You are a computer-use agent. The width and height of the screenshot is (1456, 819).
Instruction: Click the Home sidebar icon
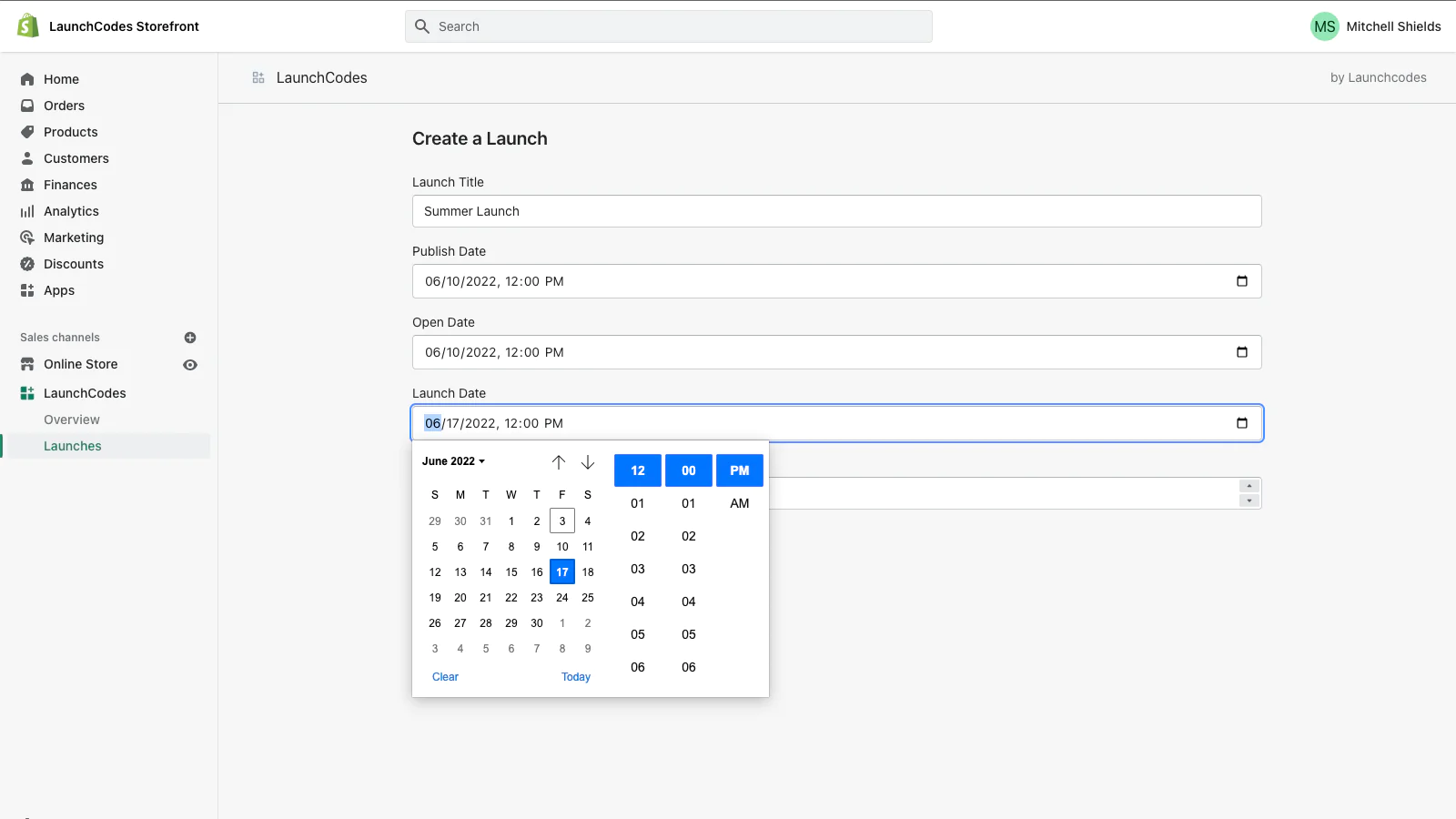coord(27,79)
